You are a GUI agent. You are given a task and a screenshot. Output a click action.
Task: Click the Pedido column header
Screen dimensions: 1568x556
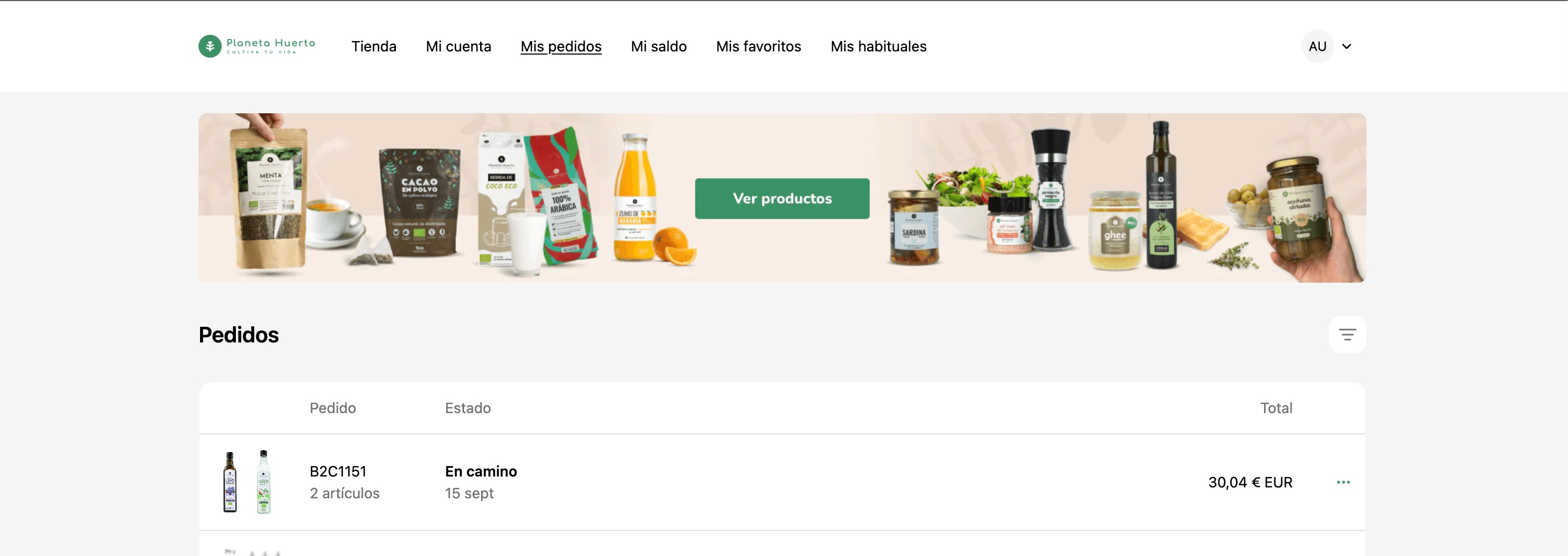coord(333,408)
